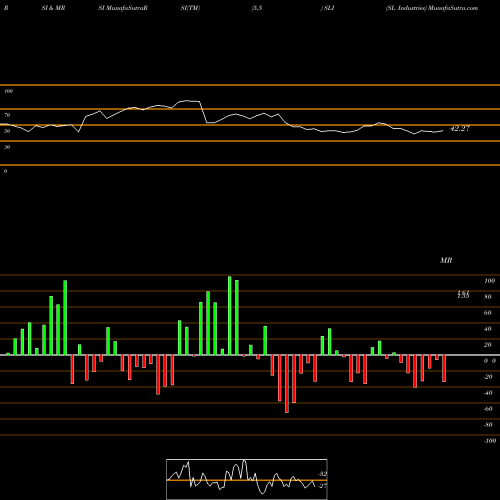Click the MR axis label 40
The image size is (500, 500).
coord(488,329)
